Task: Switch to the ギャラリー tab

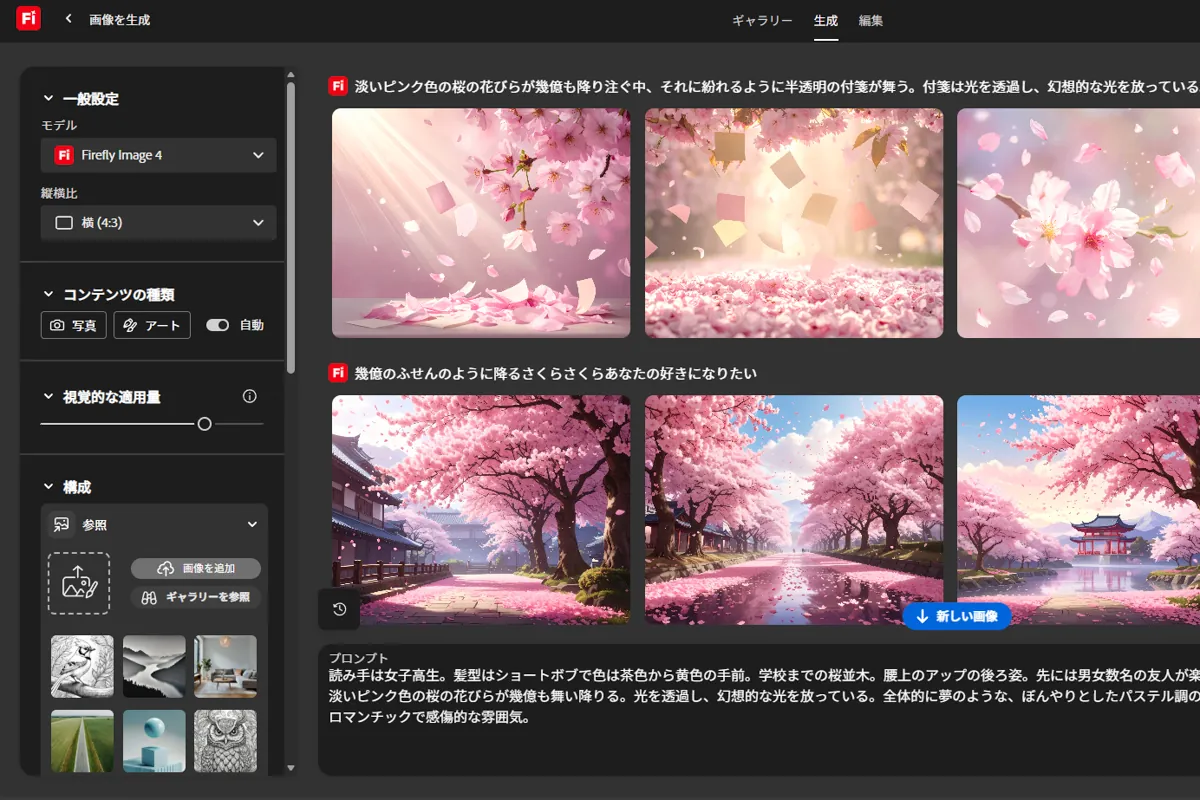Action: coord(761,20)
